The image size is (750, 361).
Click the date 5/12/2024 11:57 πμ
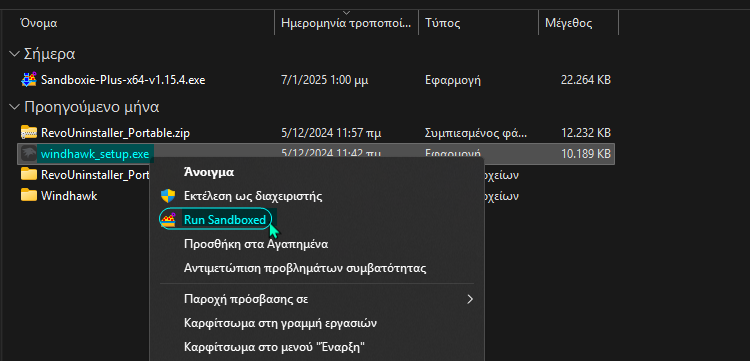331,133
